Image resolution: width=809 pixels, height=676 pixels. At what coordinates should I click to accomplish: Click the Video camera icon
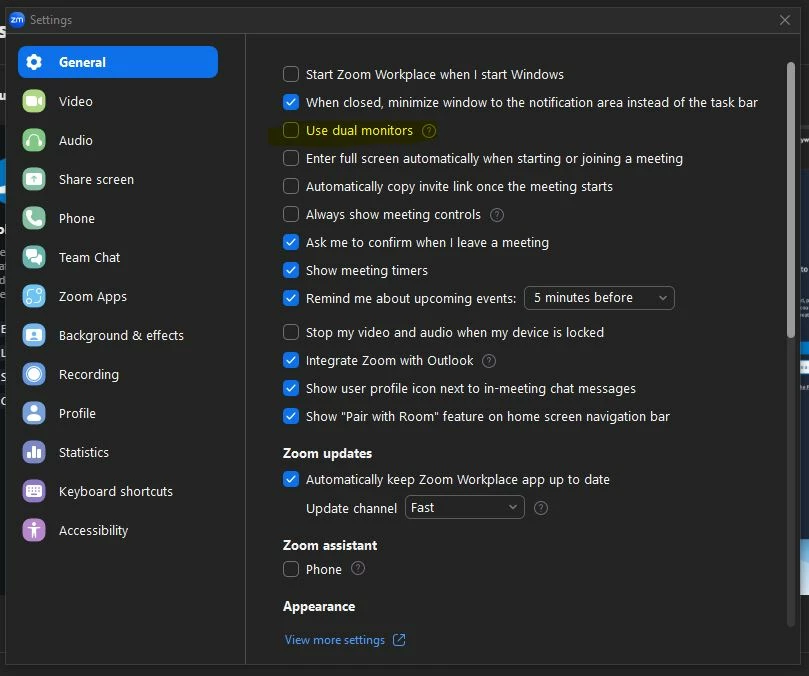(34, 101)
